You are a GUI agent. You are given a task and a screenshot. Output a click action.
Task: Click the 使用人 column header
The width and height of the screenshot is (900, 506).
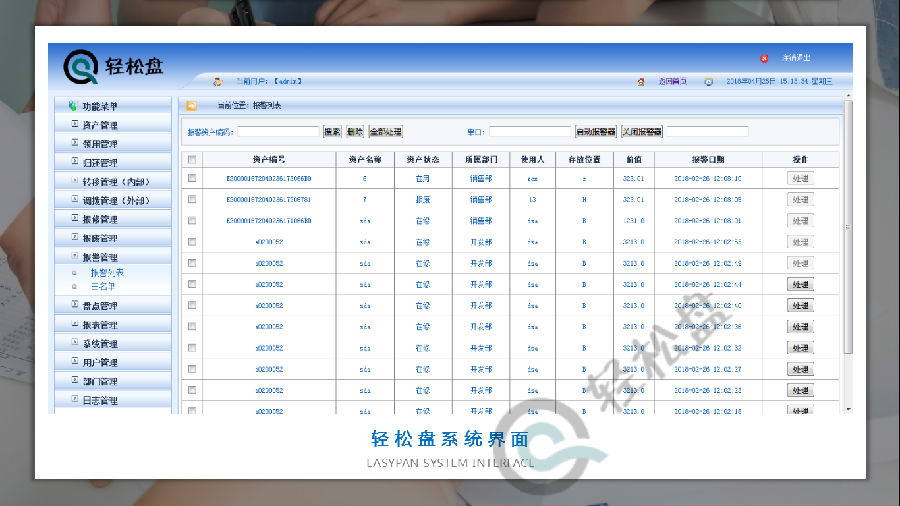533,159
